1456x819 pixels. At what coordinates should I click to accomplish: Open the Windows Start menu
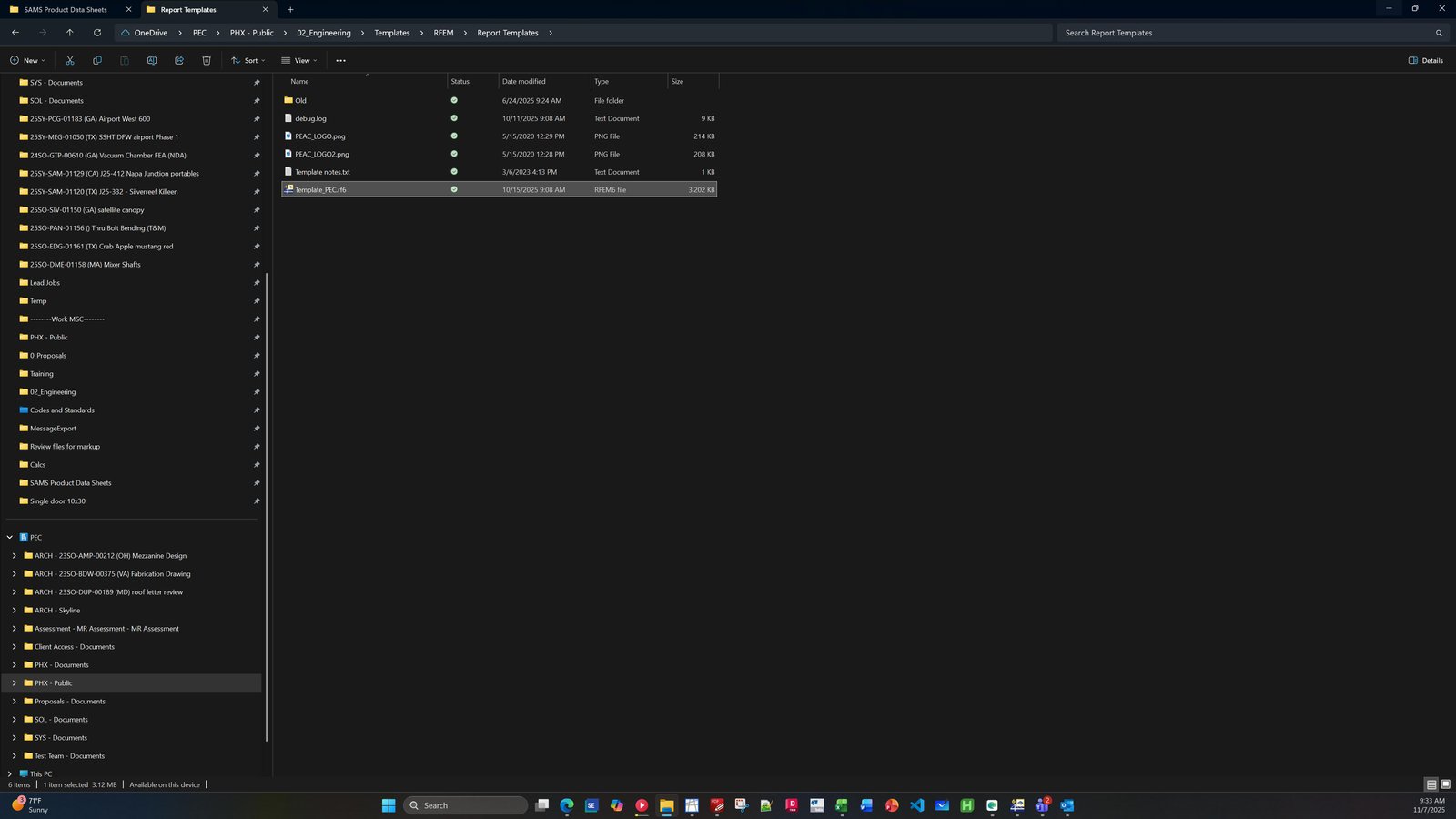(x=389, y=805)
